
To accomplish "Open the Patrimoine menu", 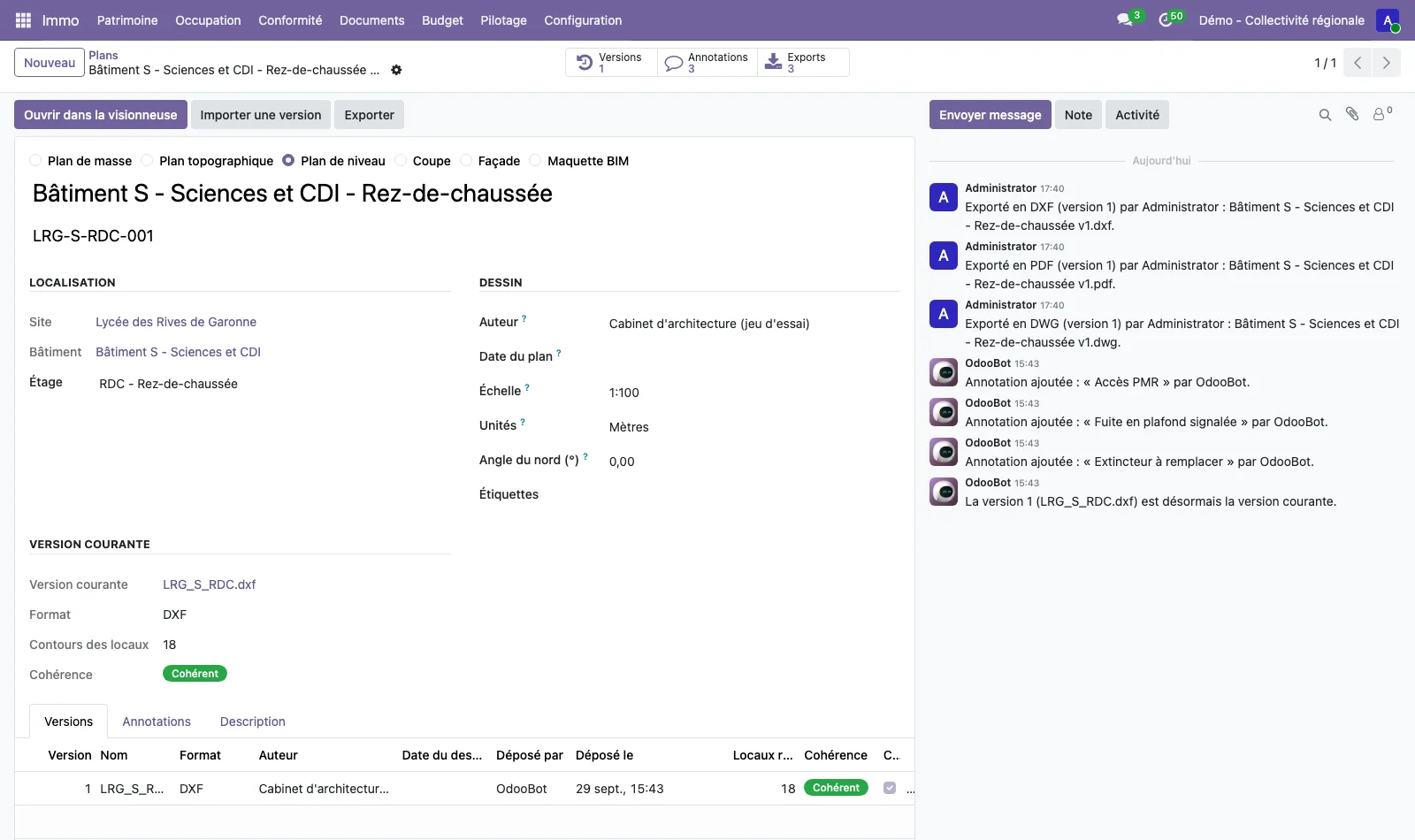I will (x=127, y=20).
